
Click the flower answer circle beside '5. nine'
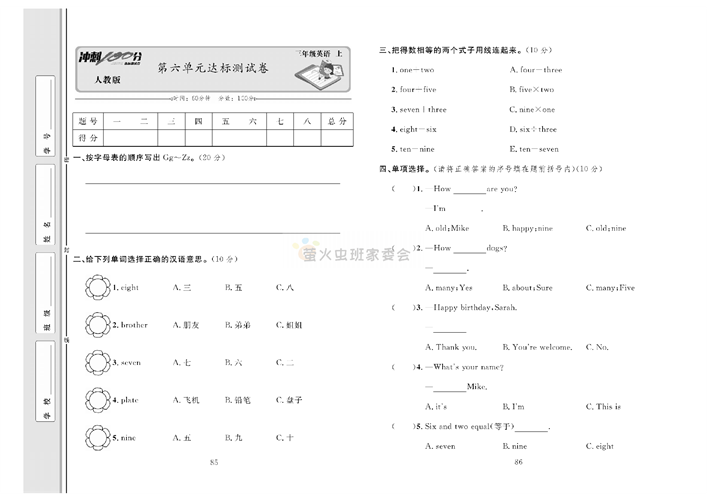pyautogui.click(x=97, y=437)
